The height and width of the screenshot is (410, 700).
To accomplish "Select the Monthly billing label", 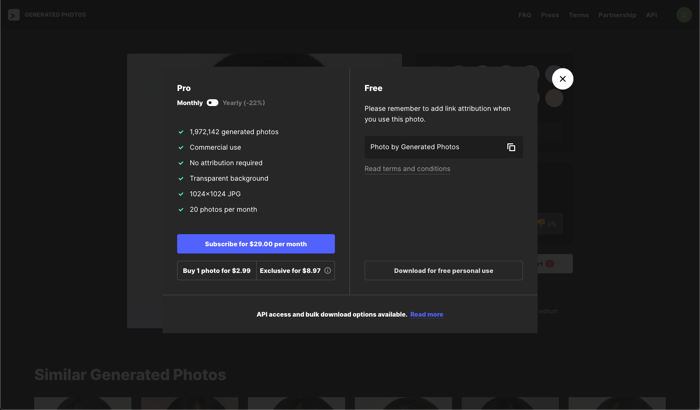I will (190, 103).
